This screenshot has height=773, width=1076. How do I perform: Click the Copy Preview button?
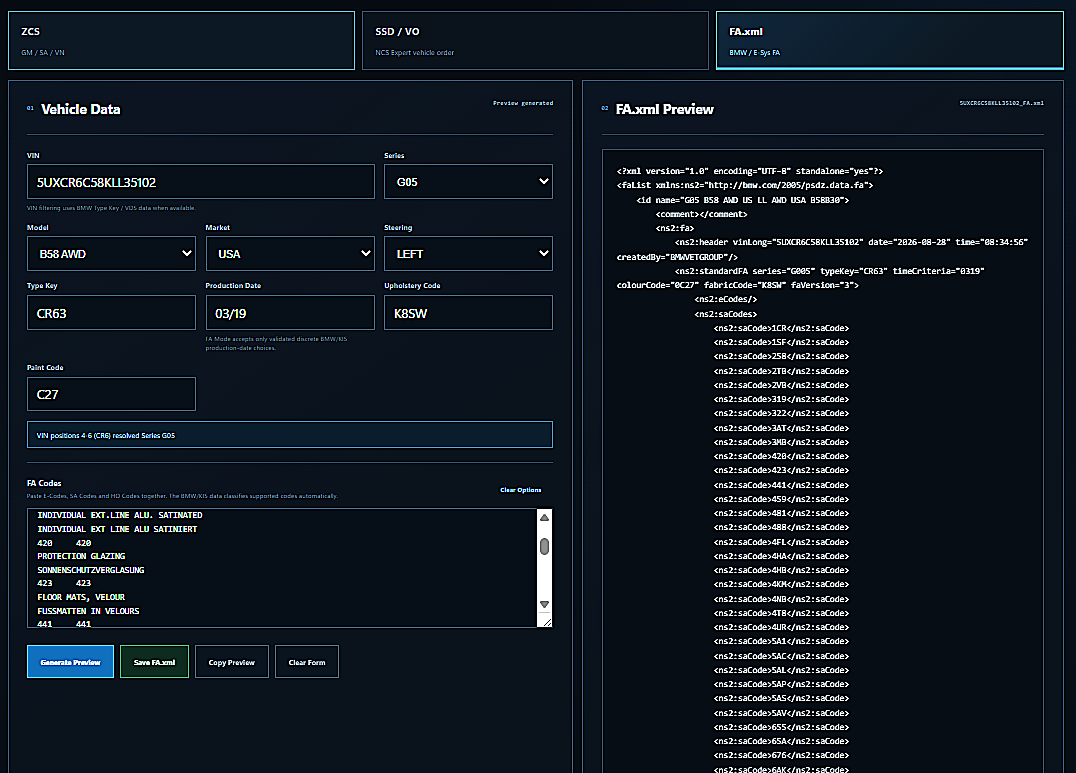(x=232, y=662)
